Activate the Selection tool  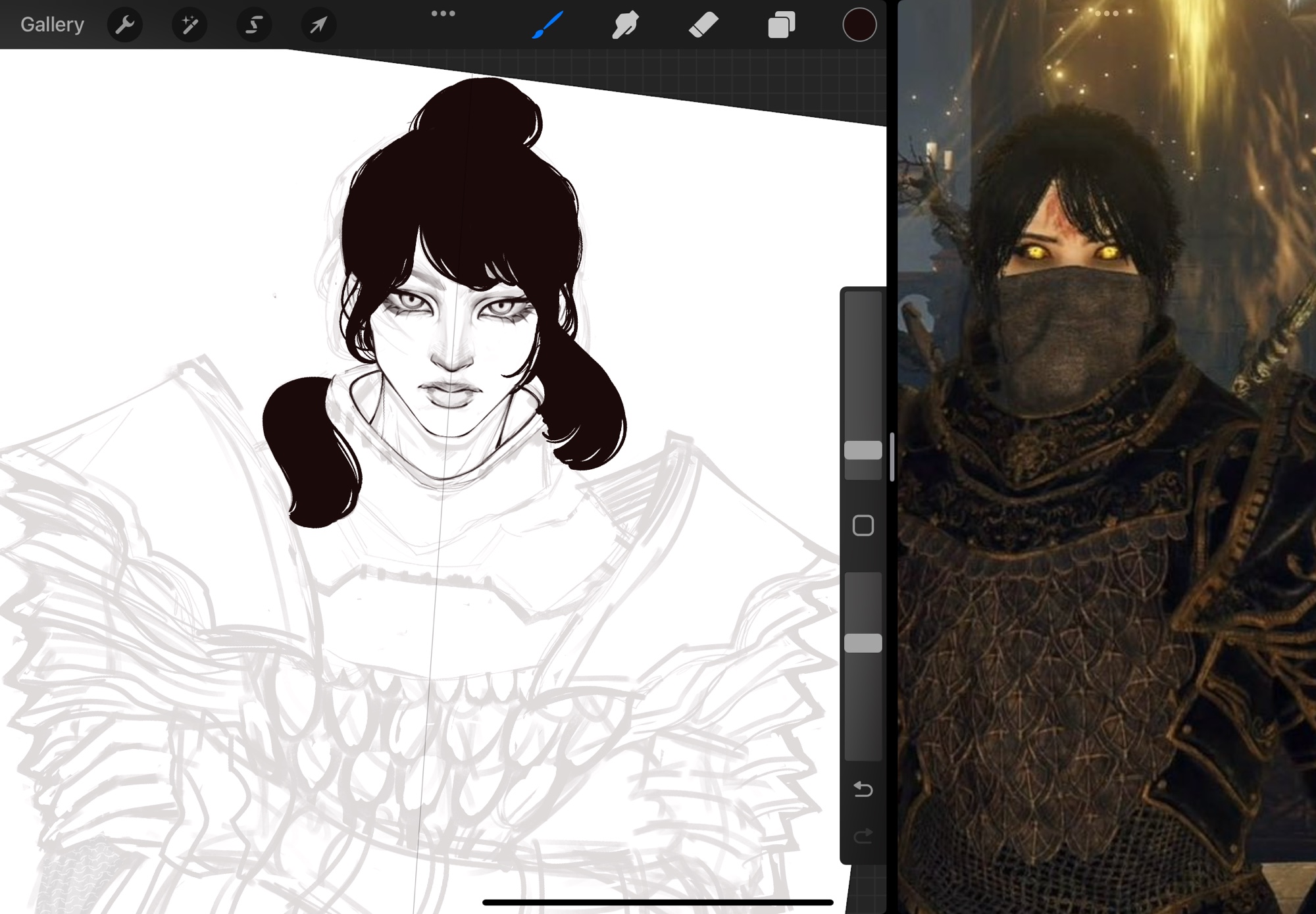point(254,25)
